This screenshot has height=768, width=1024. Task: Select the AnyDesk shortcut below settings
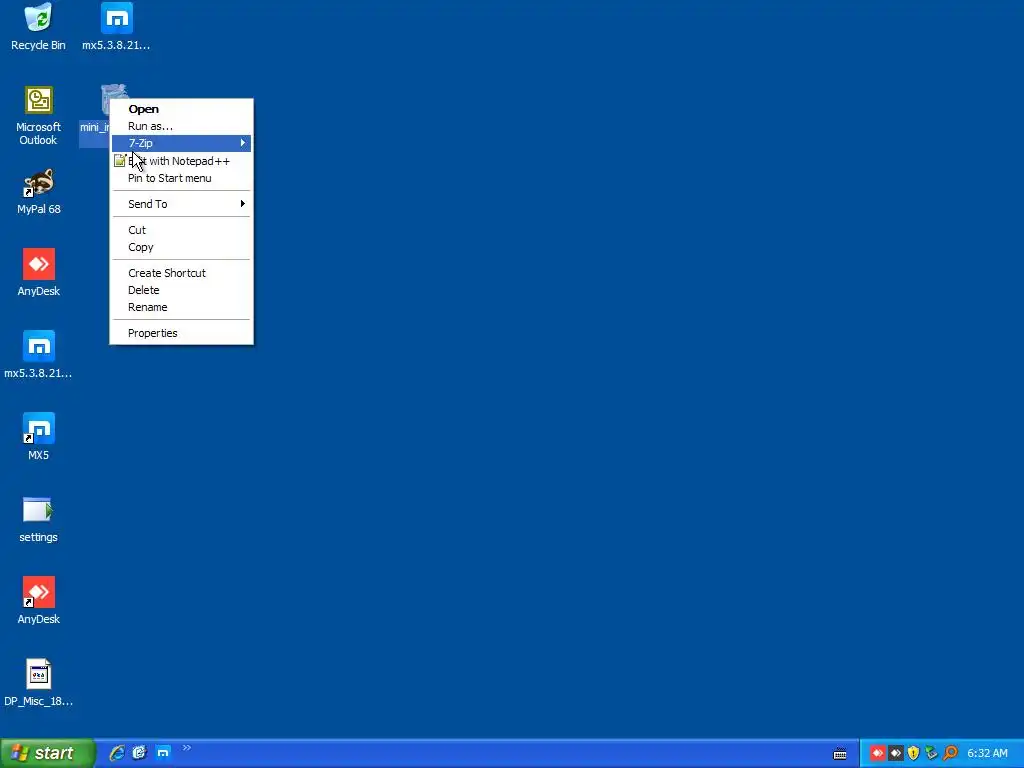coord(39,600)
